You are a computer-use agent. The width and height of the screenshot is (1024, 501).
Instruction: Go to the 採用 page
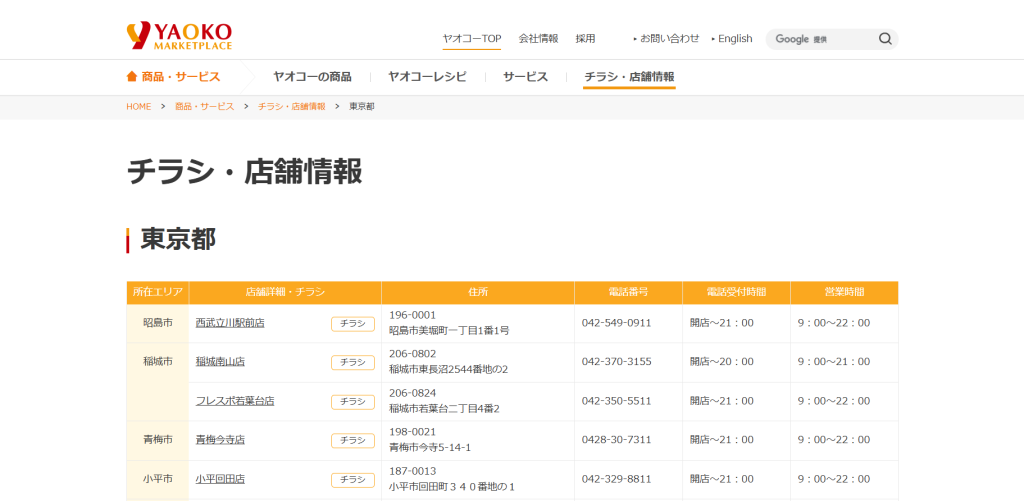pos(585,39)
